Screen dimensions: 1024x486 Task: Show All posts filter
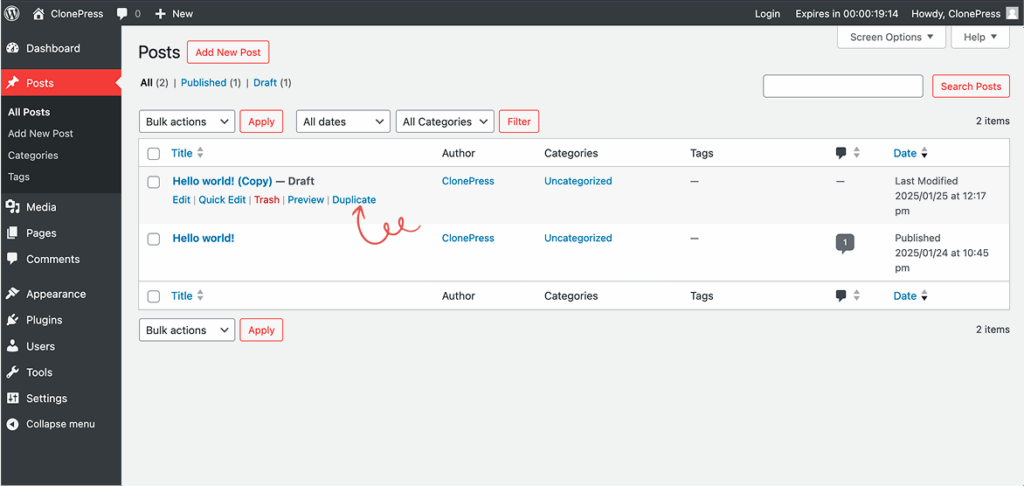click(146, 83)
